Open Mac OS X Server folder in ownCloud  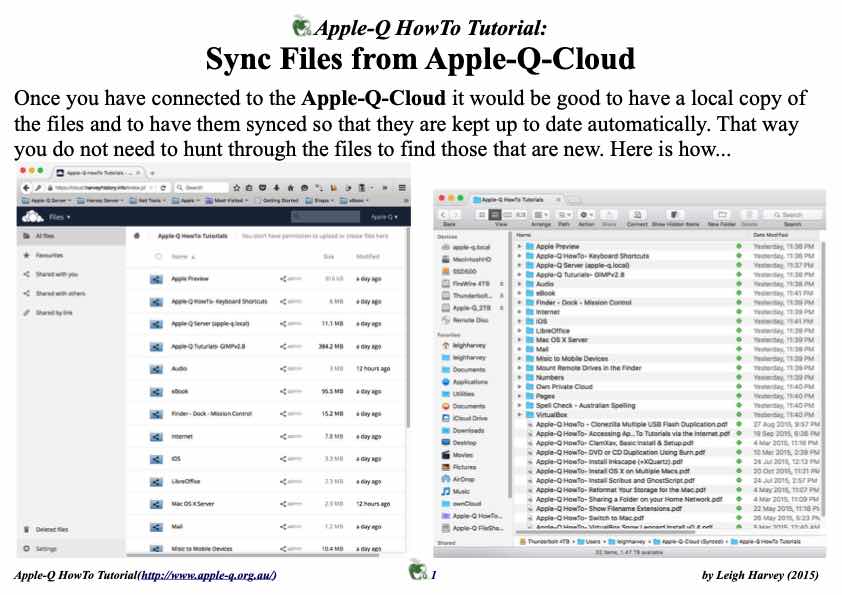(x=192, y=504)
